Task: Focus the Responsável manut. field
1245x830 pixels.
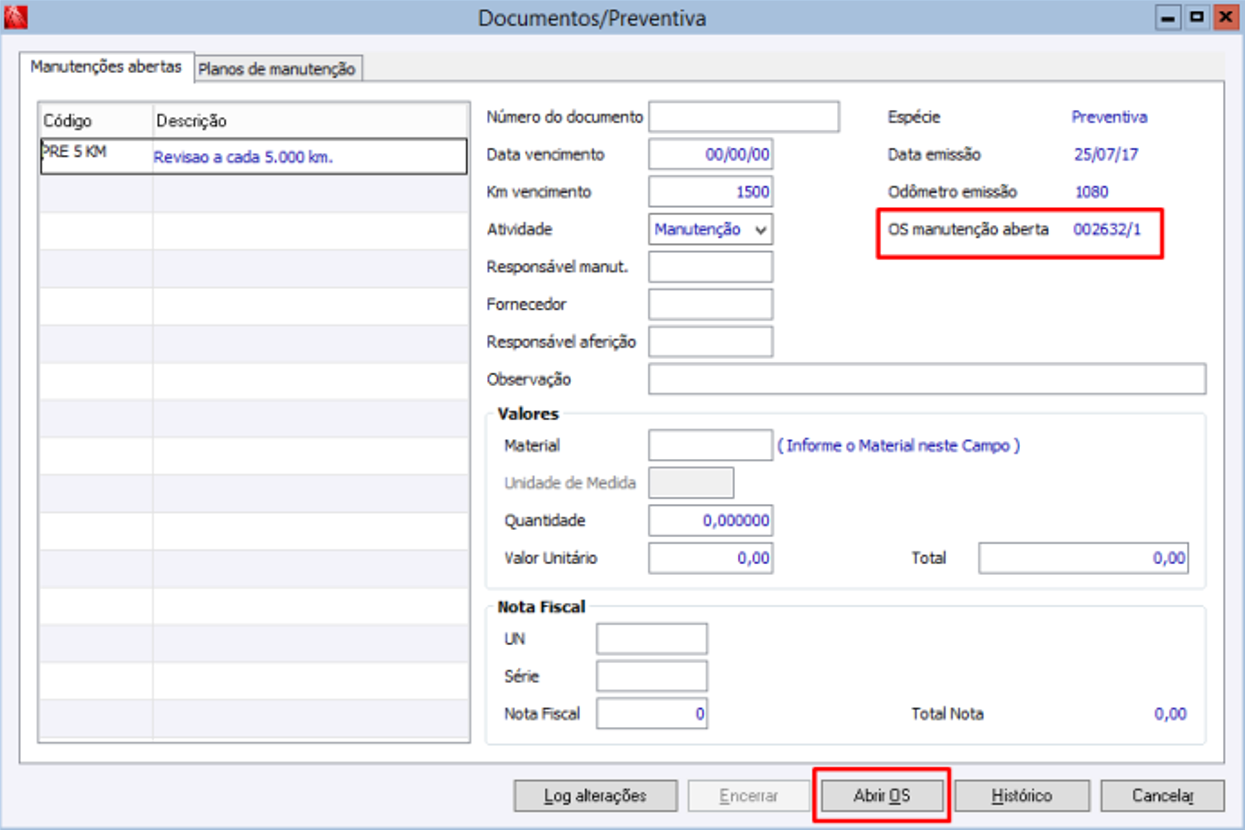Action: 711,267
